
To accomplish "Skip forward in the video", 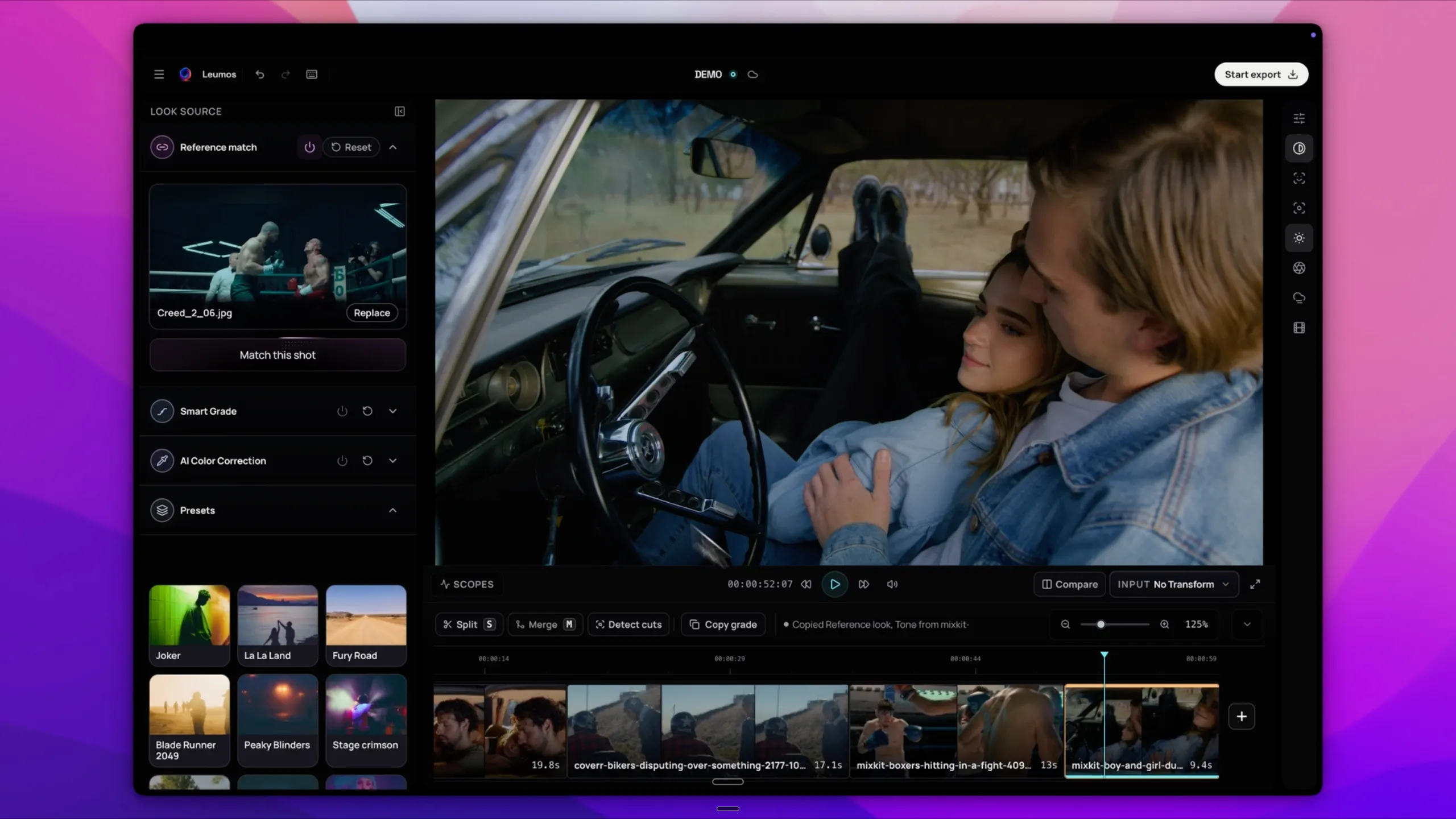I will pyautogui.click(x=864, y=585).
